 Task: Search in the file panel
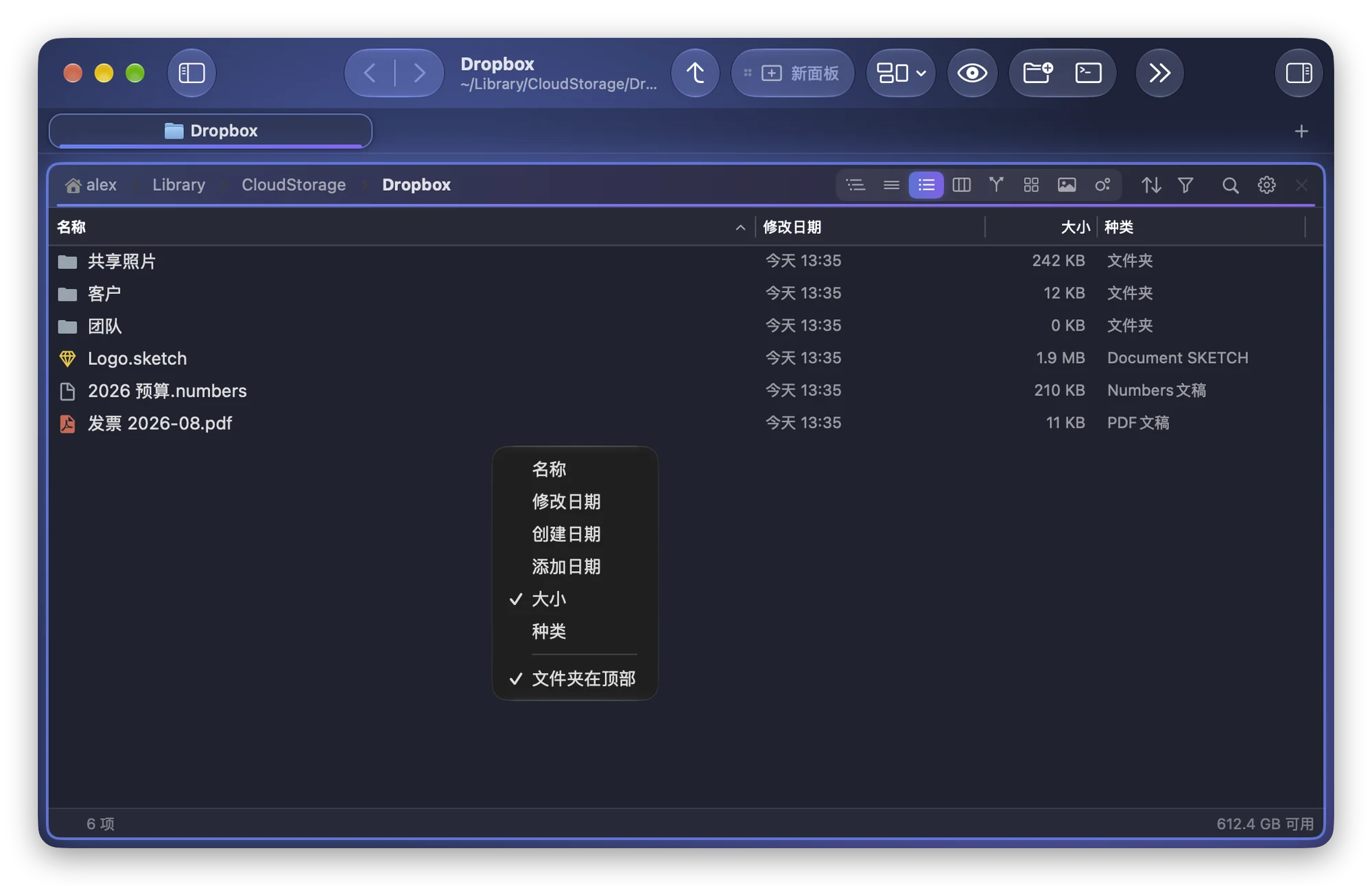coord(1230,185)
